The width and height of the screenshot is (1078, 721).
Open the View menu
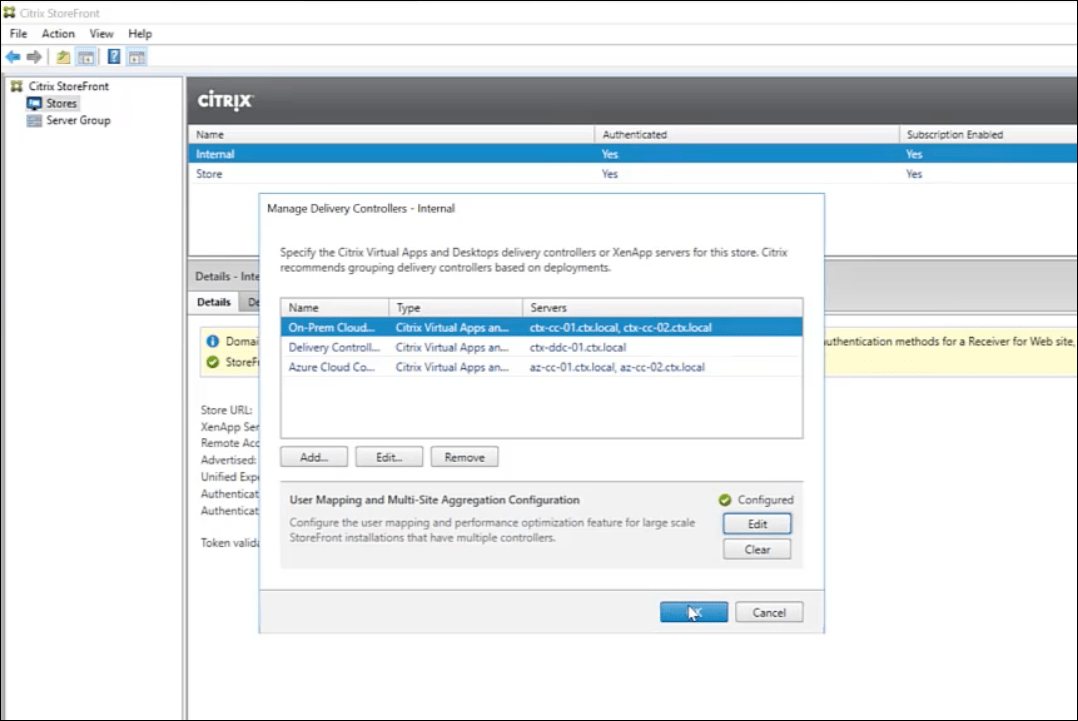tap(101, 33)
